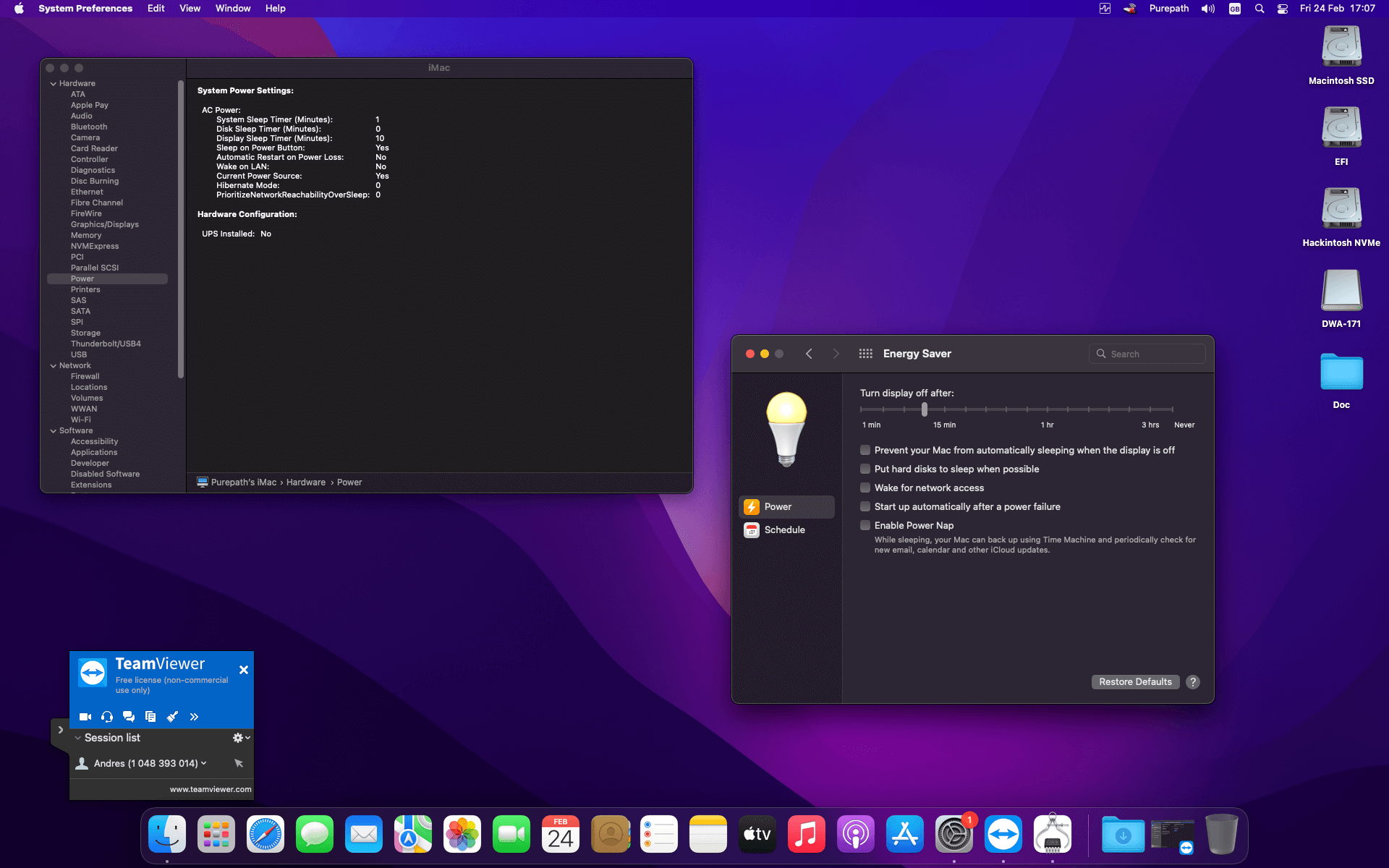Click the TeamViewer file transfer icon
Screen dimensions: 1389x868
[150, 717]
